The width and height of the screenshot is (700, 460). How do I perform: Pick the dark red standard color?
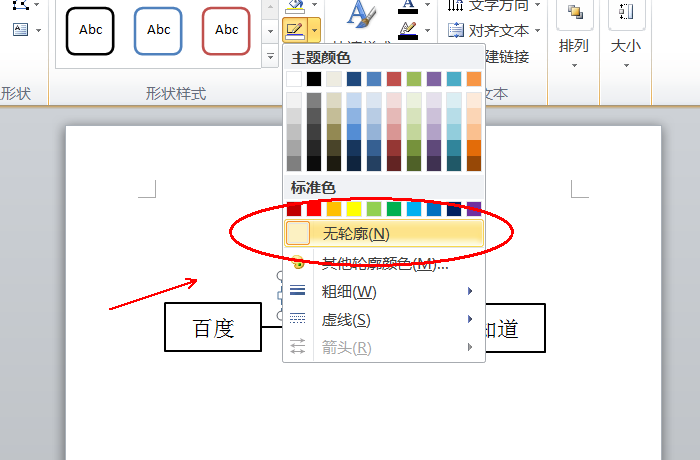294,209
